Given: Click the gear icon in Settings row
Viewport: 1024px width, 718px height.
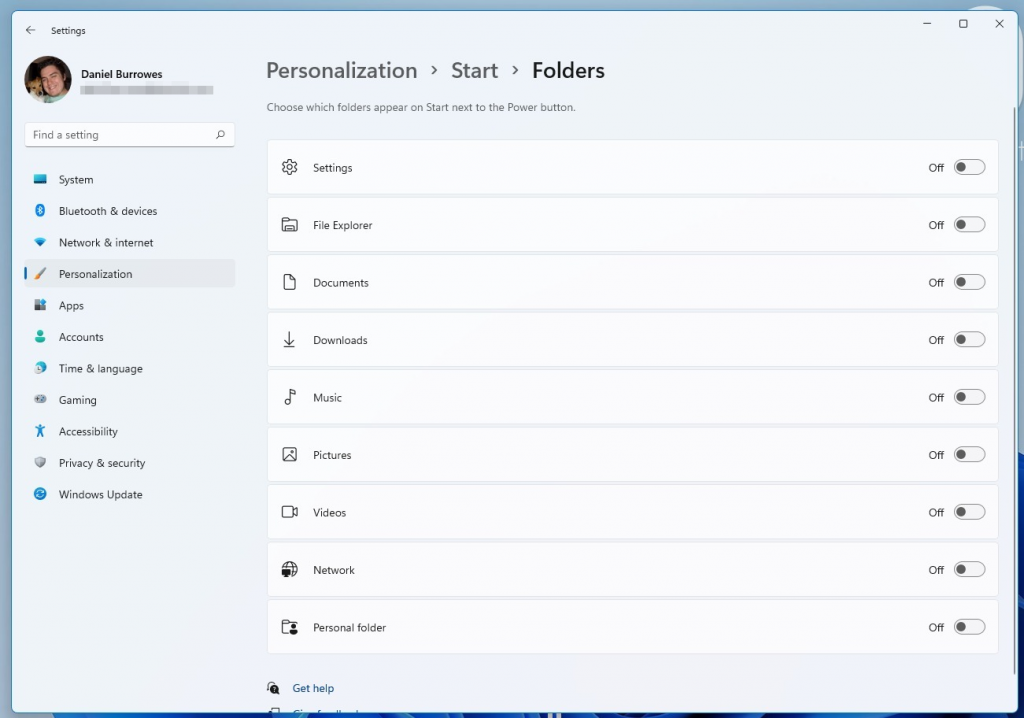Looking at the screenshot, I should (289, 167).
